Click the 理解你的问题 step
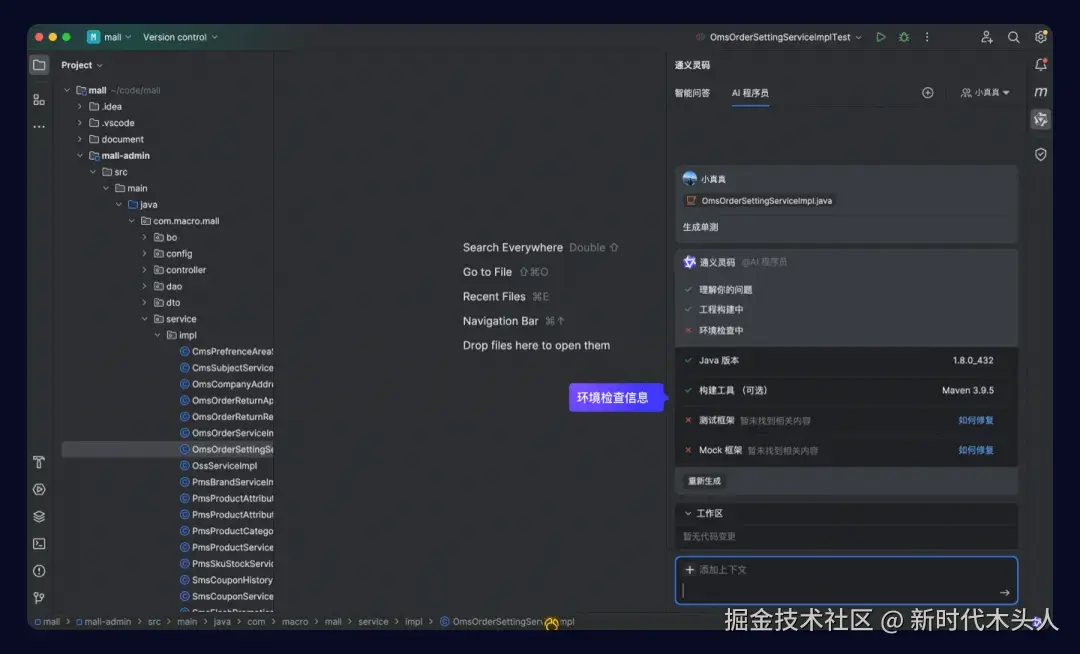The height and width of the screenshot is (654, 1080). click(x=725, y=290)
